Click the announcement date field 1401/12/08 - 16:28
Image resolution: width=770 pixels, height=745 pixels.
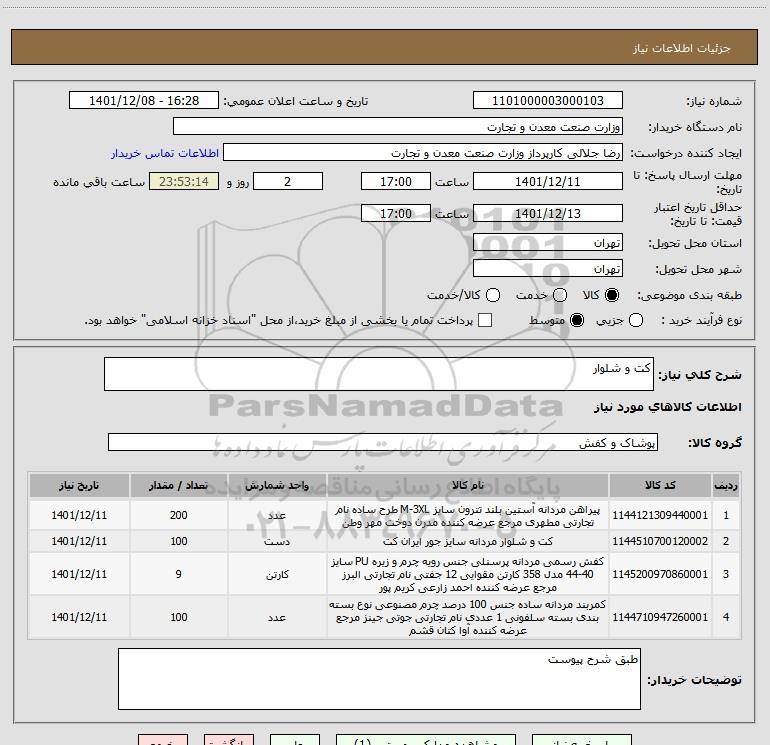144,101
